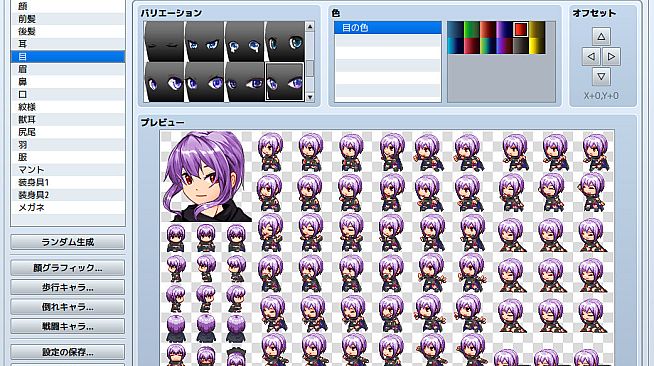Pick the steel blue eye color swatch
Image resolution: width=654 pixels, height=366 pixels.
455,29
